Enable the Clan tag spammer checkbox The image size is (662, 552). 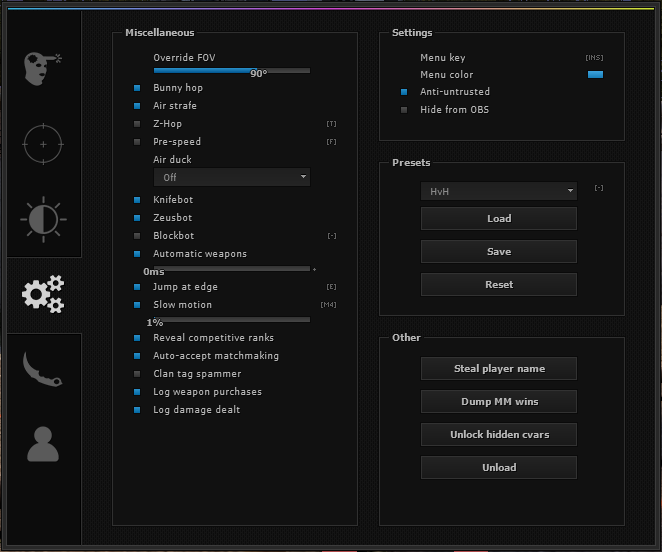coord(137,374)
